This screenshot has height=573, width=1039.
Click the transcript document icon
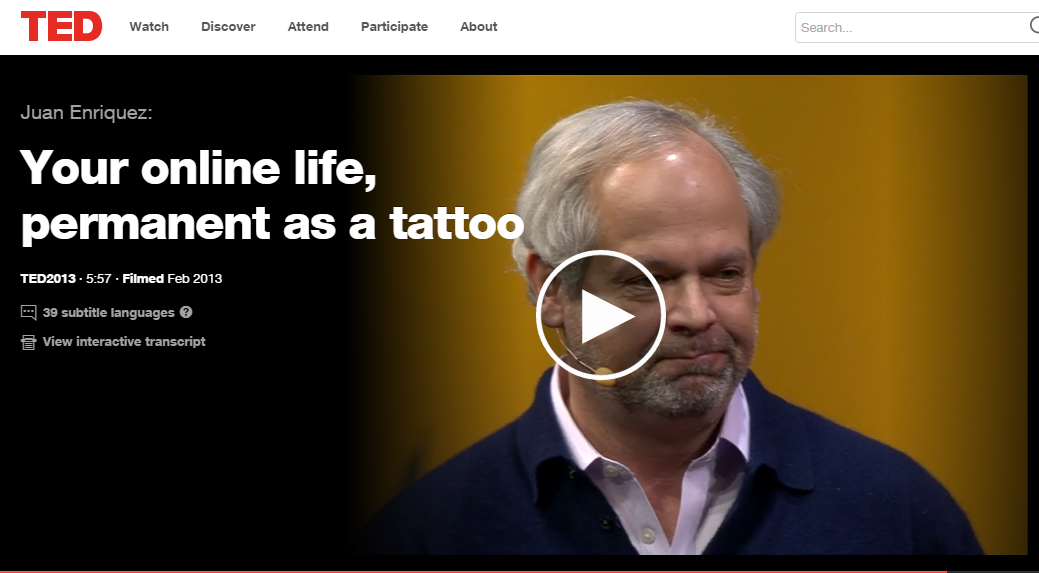point(28,342)
